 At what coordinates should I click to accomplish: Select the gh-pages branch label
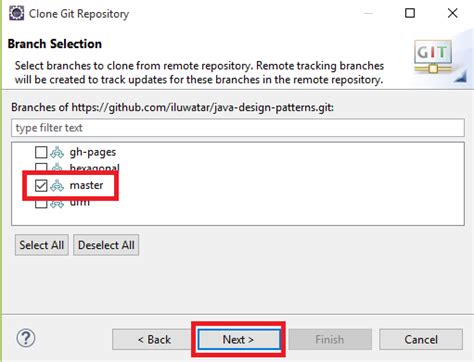point(93,152)
